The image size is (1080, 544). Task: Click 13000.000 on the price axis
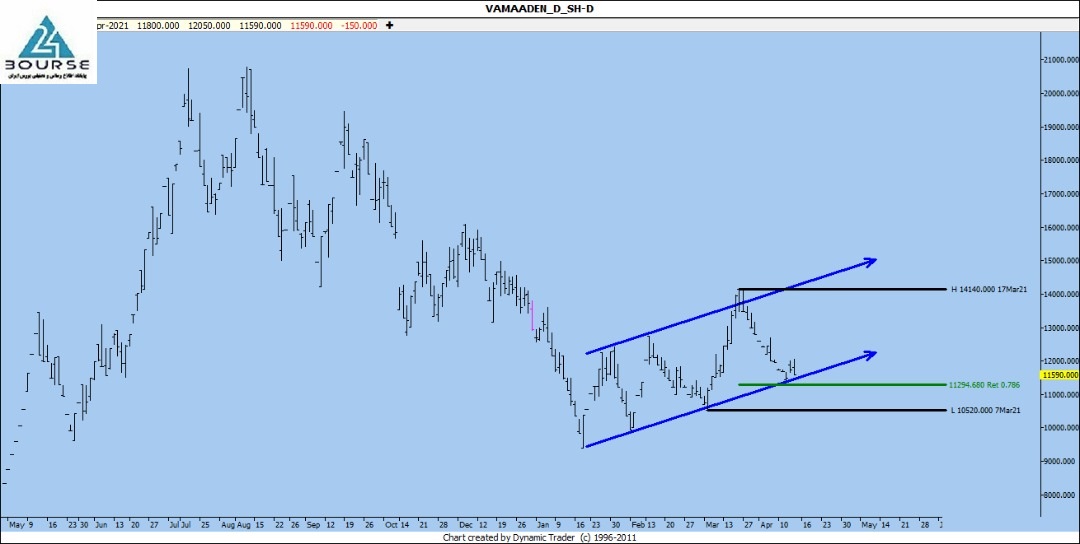point(1061,328)
